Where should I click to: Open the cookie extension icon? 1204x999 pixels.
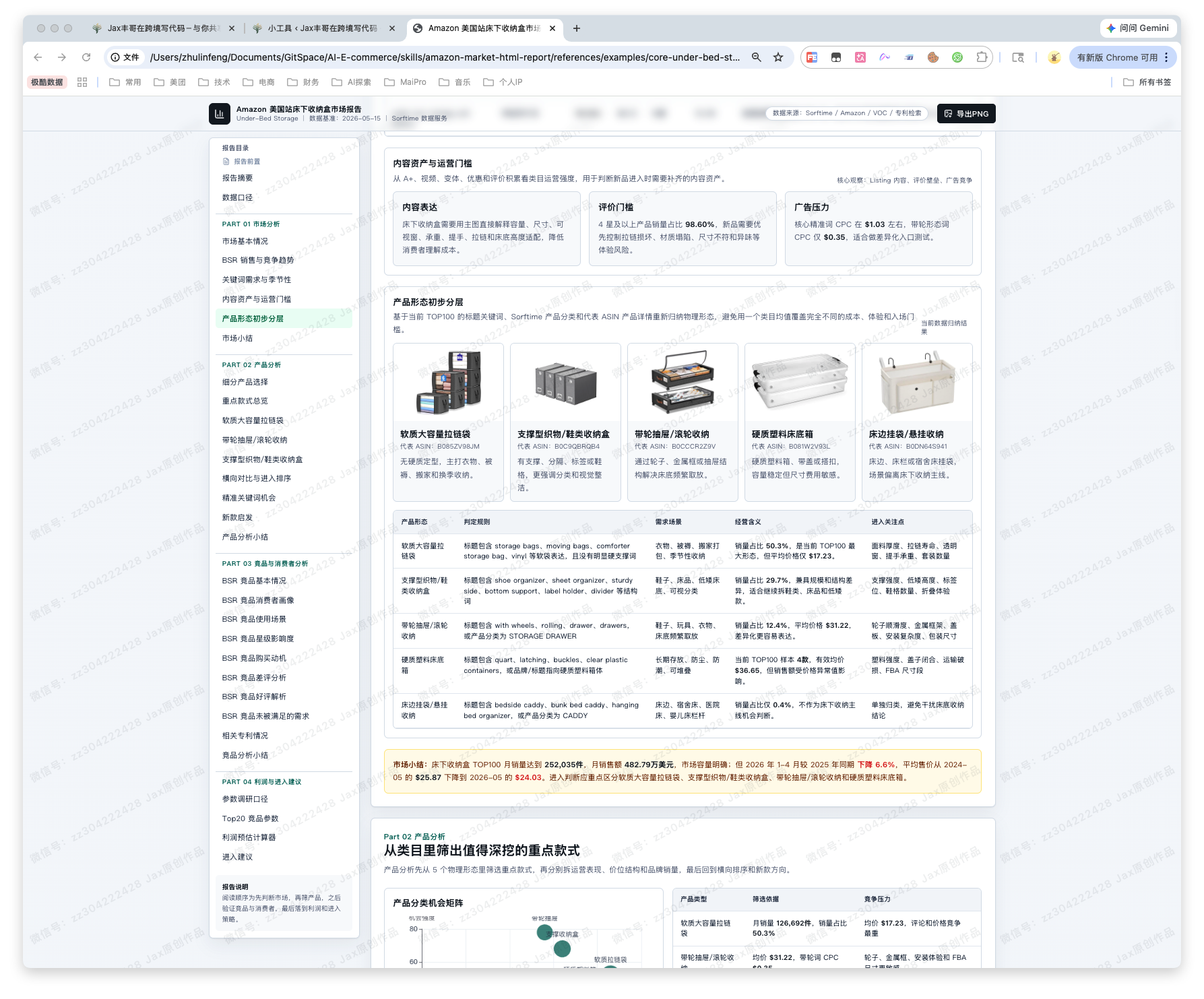pos(933,57)
